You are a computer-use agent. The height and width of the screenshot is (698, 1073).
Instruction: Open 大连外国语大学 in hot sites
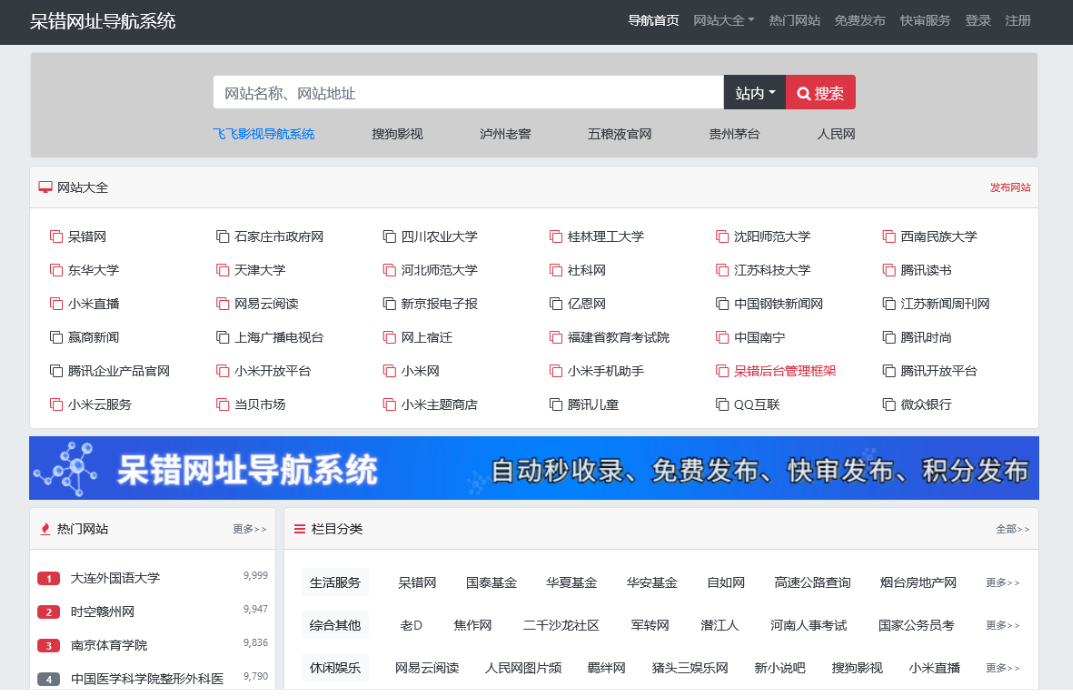(x=115, y=578)
